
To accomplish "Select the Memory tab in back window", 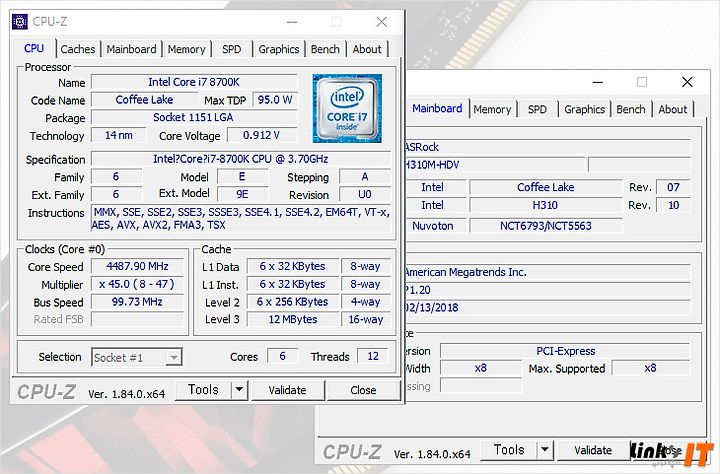I will pyautogui.click(x=492, y=109).
